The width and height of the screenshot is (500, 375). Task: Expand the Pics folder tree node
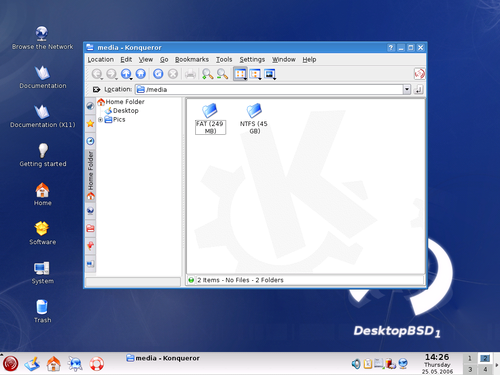tap(100, 120)
